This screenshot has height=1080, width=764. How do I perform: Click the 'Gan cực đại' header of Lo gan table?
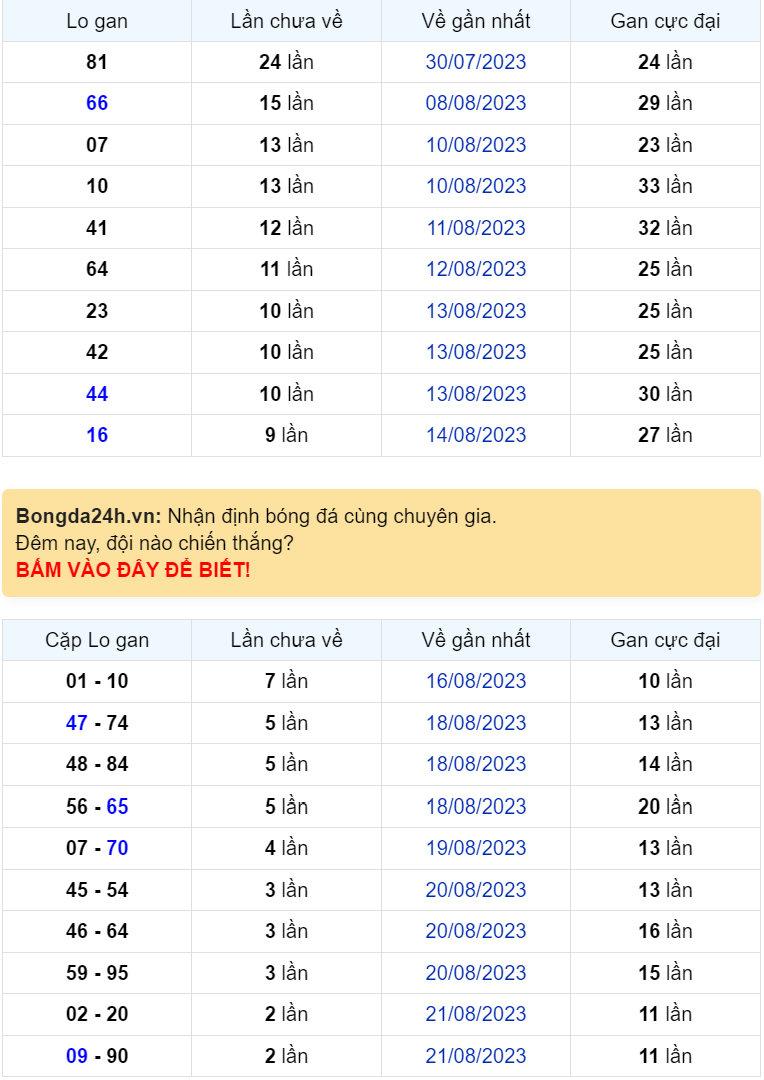[x=665, y=21]
